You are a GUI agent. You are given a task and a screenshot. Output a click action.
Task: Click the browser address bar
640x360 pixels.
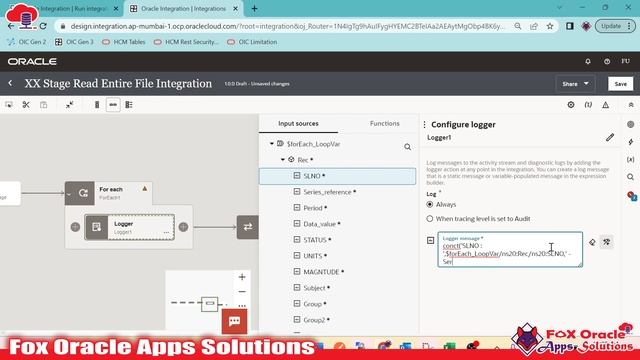click(x=287, y=26)
